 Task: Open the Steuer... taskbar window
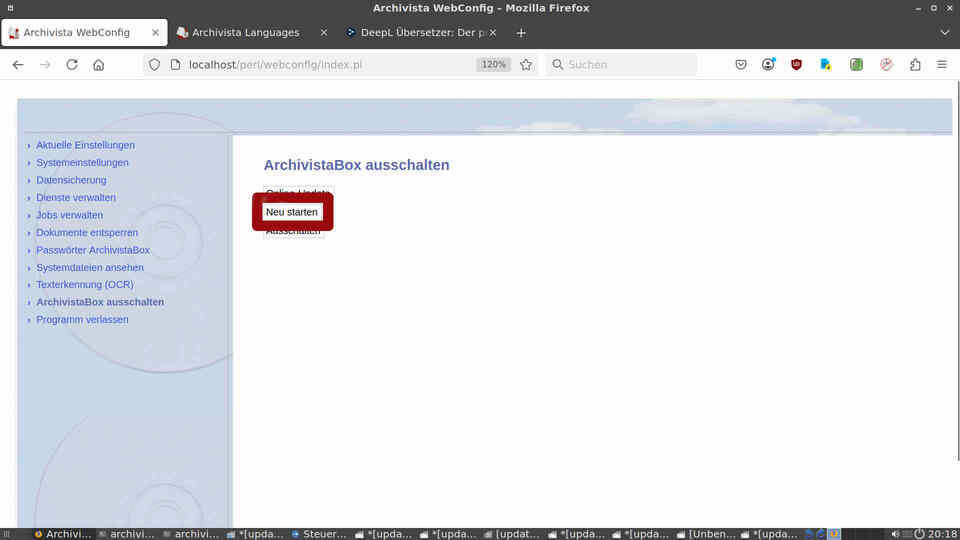319,534
